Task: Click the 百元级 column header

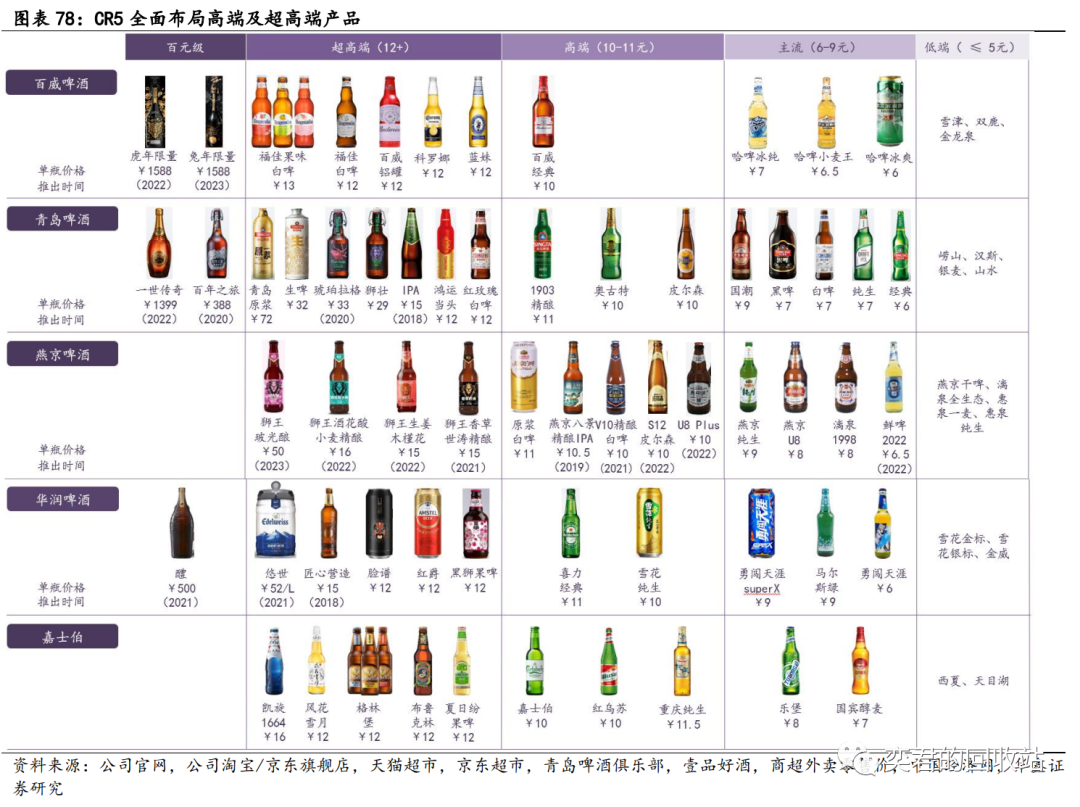Action: coord(185,47)
